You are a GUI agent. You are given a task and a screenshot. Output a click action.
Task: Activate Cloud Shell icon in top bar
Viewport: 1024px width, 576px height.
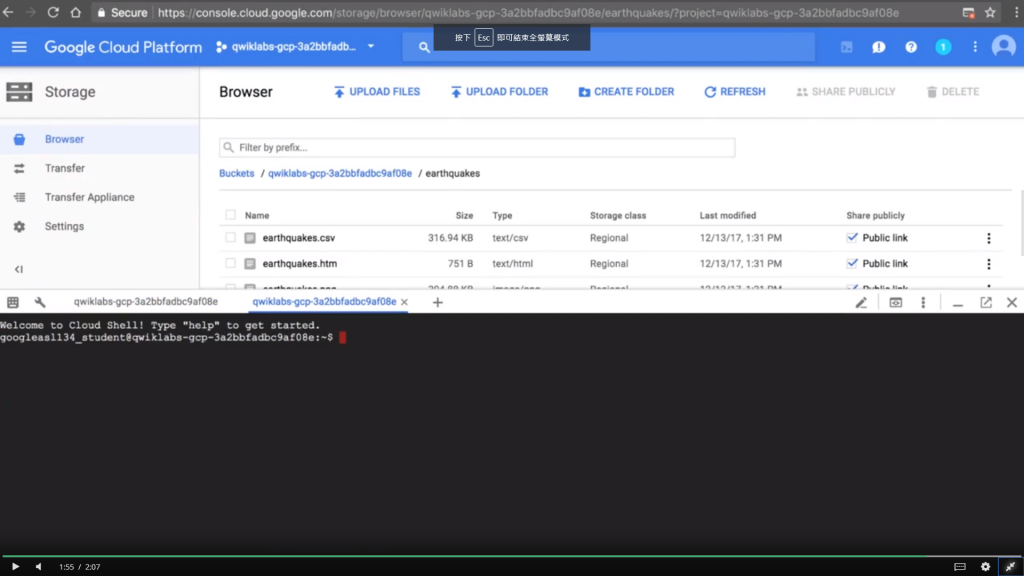click(846, 47)
